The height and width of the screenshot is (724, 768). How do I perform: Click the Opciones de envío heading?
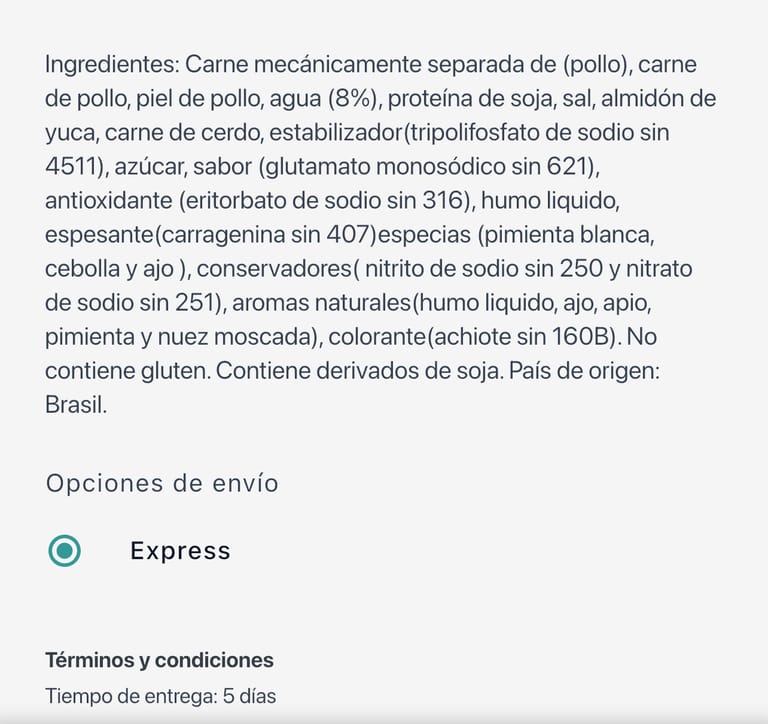click(x=162, y=484)
